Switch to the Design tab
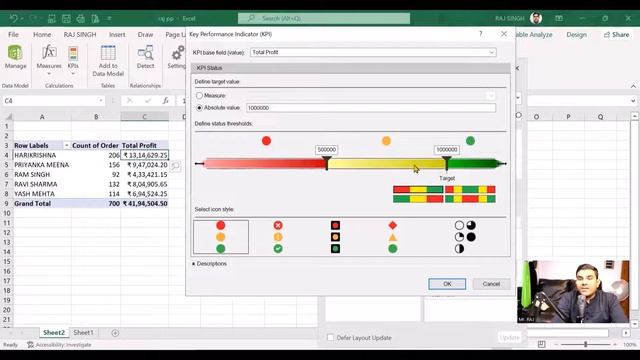Screen dimensions: 640x360 [x=576, y=35]
